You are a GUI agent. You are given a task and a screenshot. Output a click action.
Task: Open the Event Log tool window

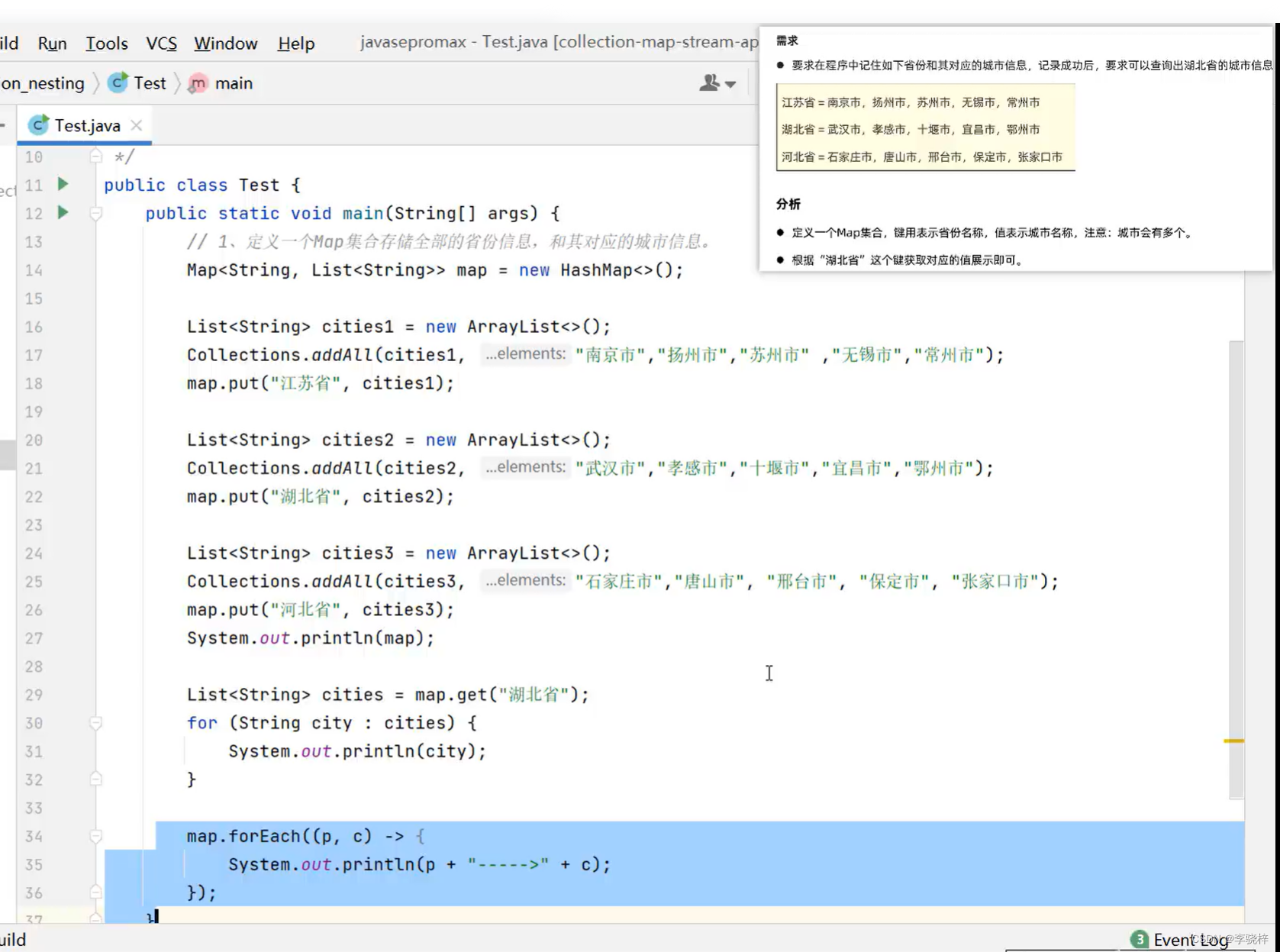pyautogui.click(x=1191, y=940)
